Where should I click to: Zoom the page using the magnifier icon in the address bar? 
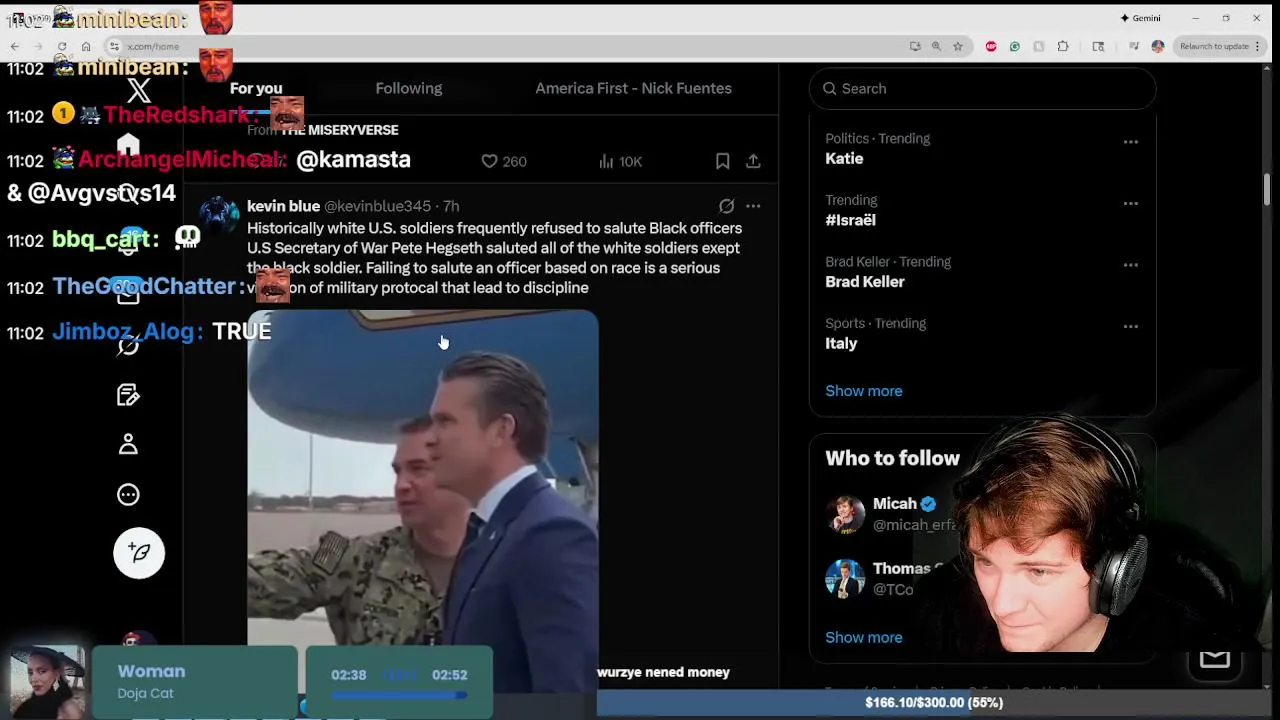point(936,46)
